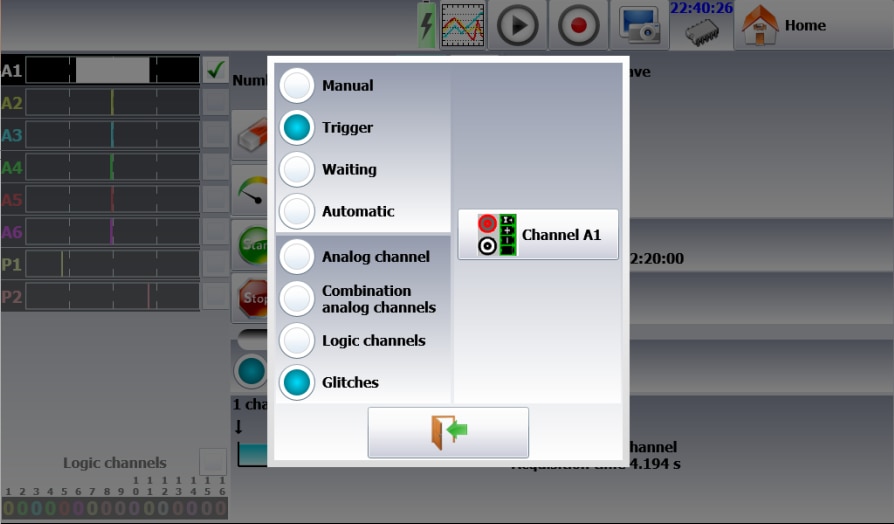Click the screen capture camera icon
Image resolution: width=894 pixels, height=524 pixels.
(639, 25)
